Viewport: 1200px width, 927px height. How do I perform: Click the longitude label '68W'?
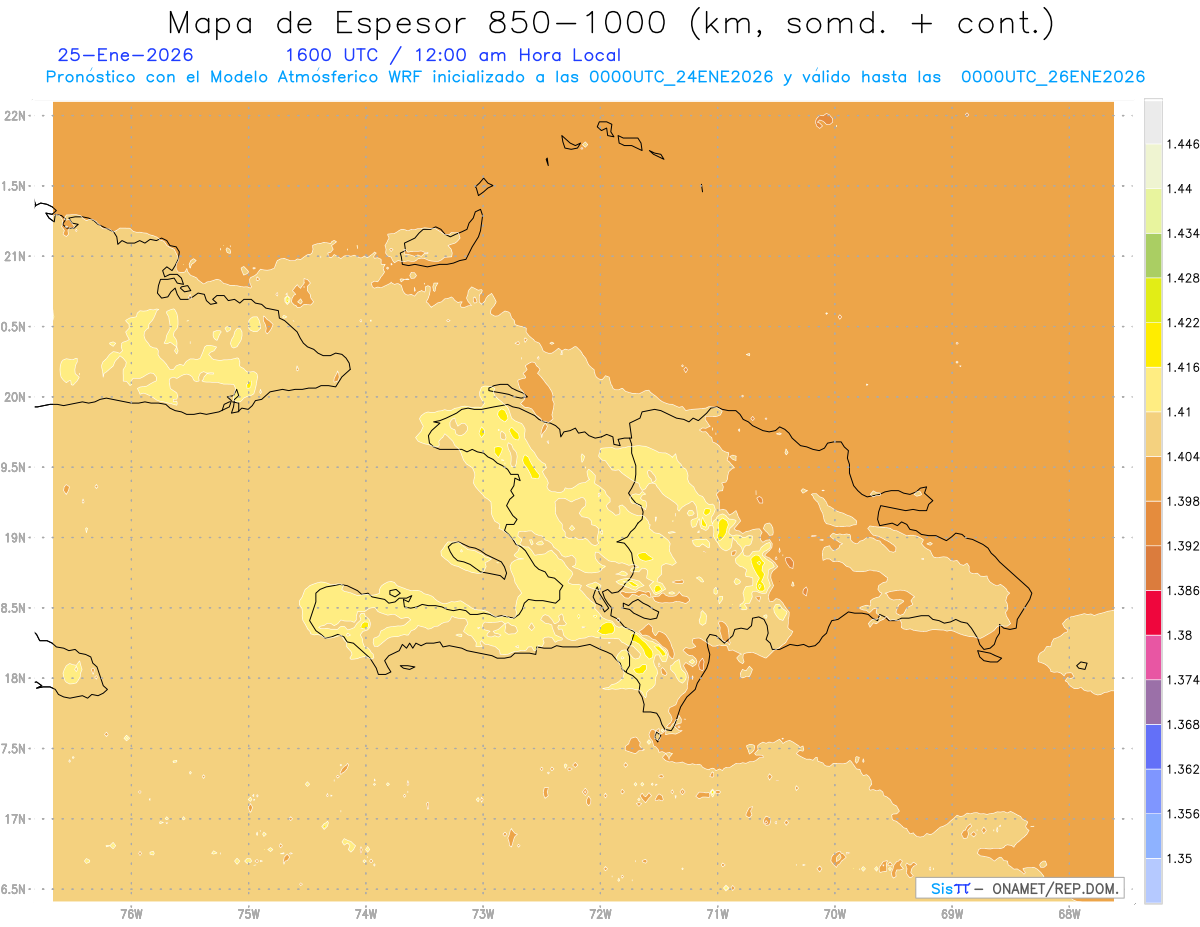[x=1069, y=914]
